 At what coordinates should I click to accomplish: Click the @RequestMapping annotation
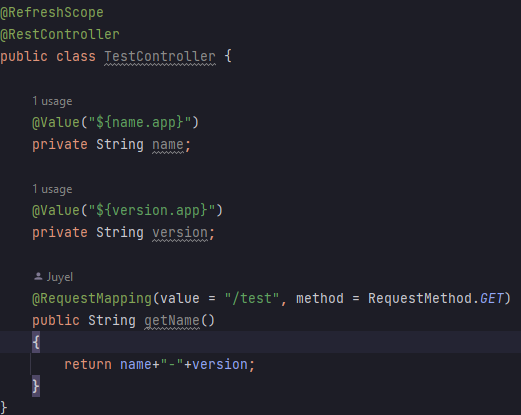[x=92, y=298]
